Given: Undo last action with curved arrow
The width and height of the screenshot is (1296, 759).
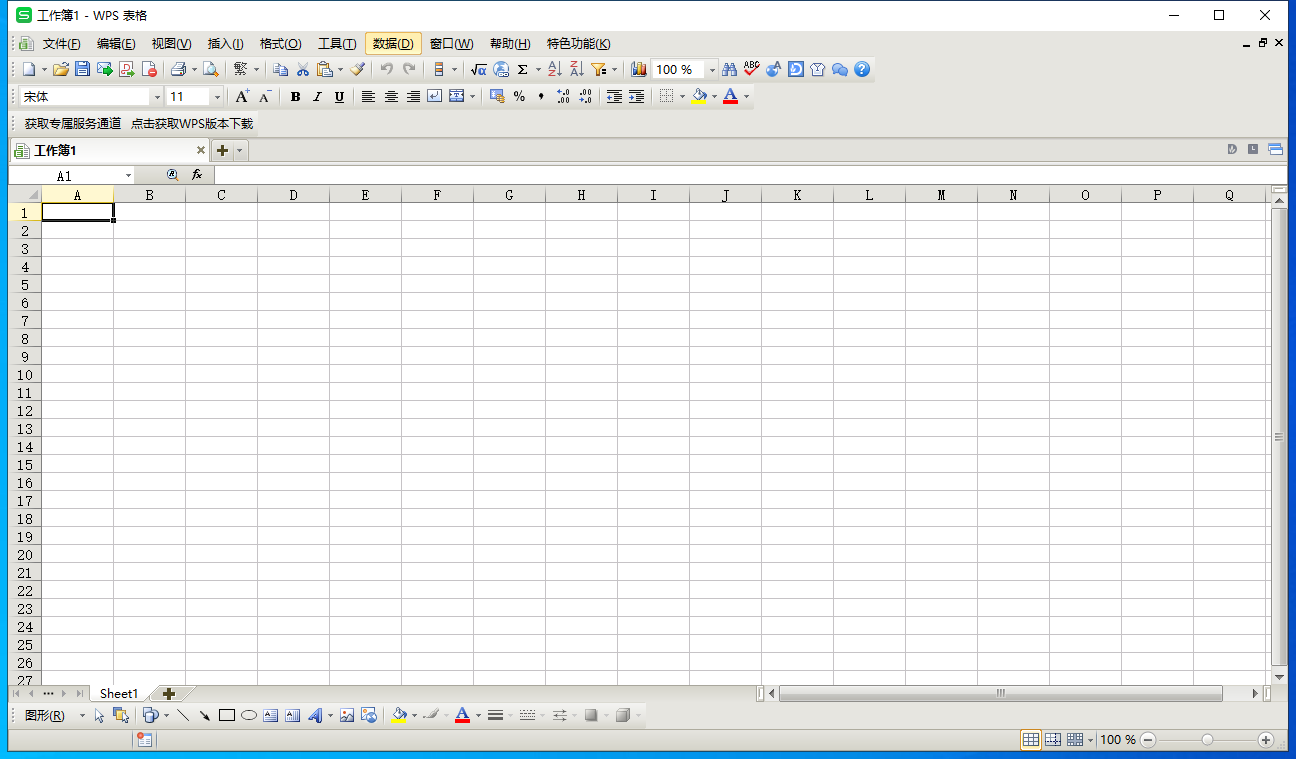Looking at the screenshot, I should tap(386, 69).
